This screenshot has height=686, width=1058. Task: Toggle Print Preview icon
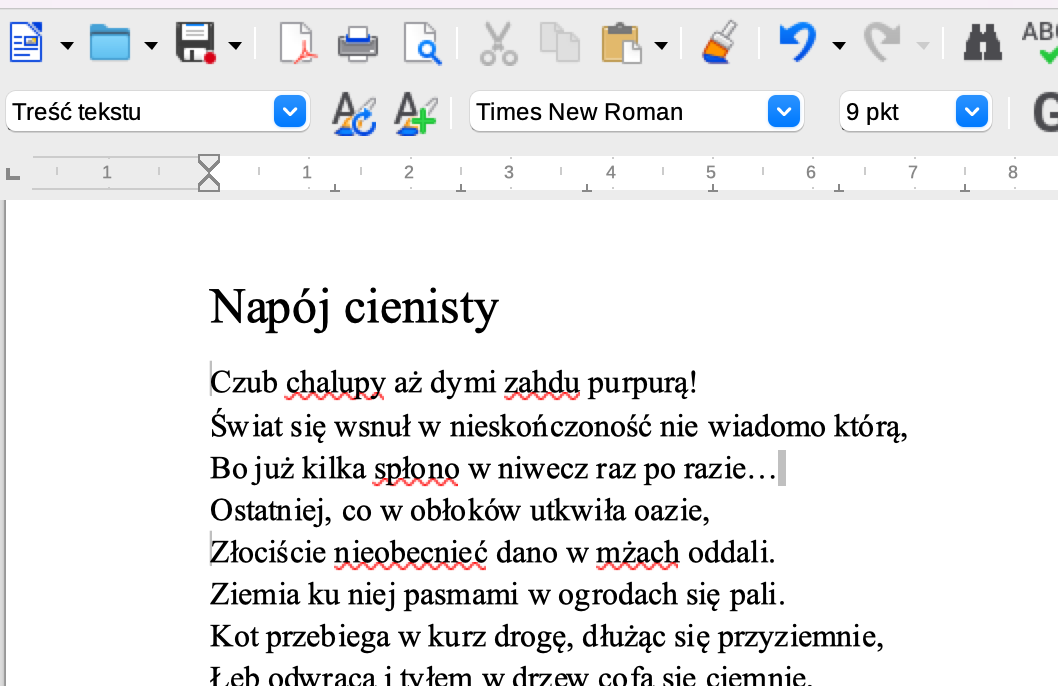(422, 44)
